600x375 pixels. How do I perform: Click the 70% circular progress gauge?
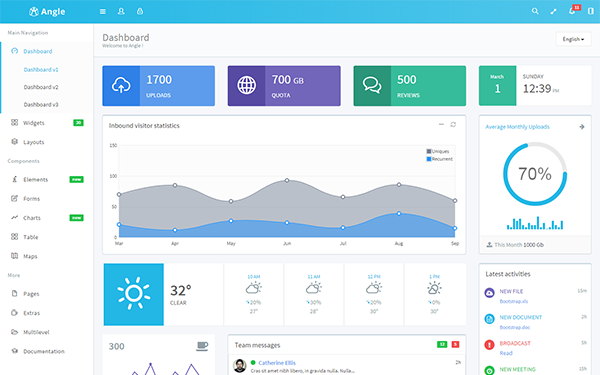(535, 174)
